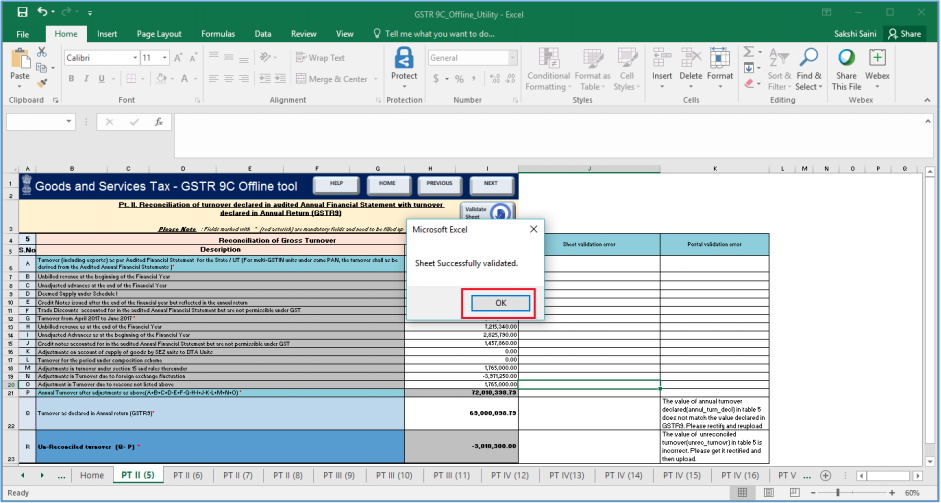Viewport: 941px width, 503px height.
Task: Click the Format cells icon
Action: [720, 58]
